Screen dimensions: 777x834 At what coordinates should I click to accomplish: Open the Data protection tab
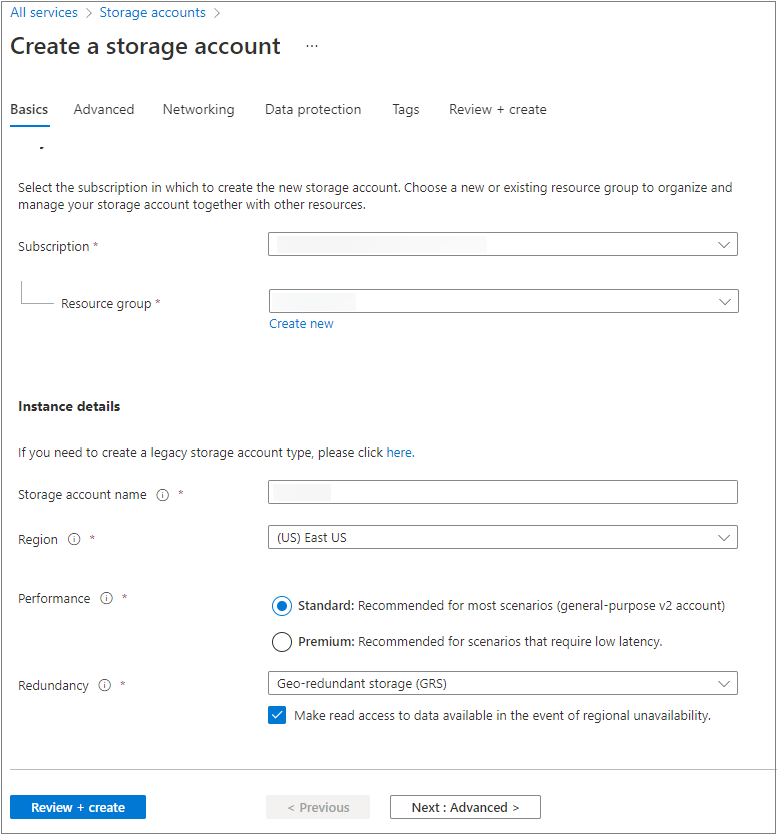[312, 110]
